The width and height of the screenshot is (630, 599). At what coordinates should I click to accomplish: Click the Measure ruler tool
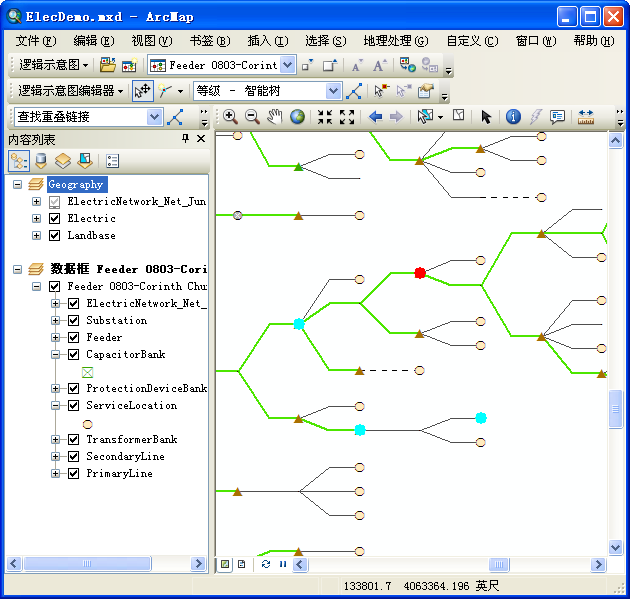coord(586,117)
